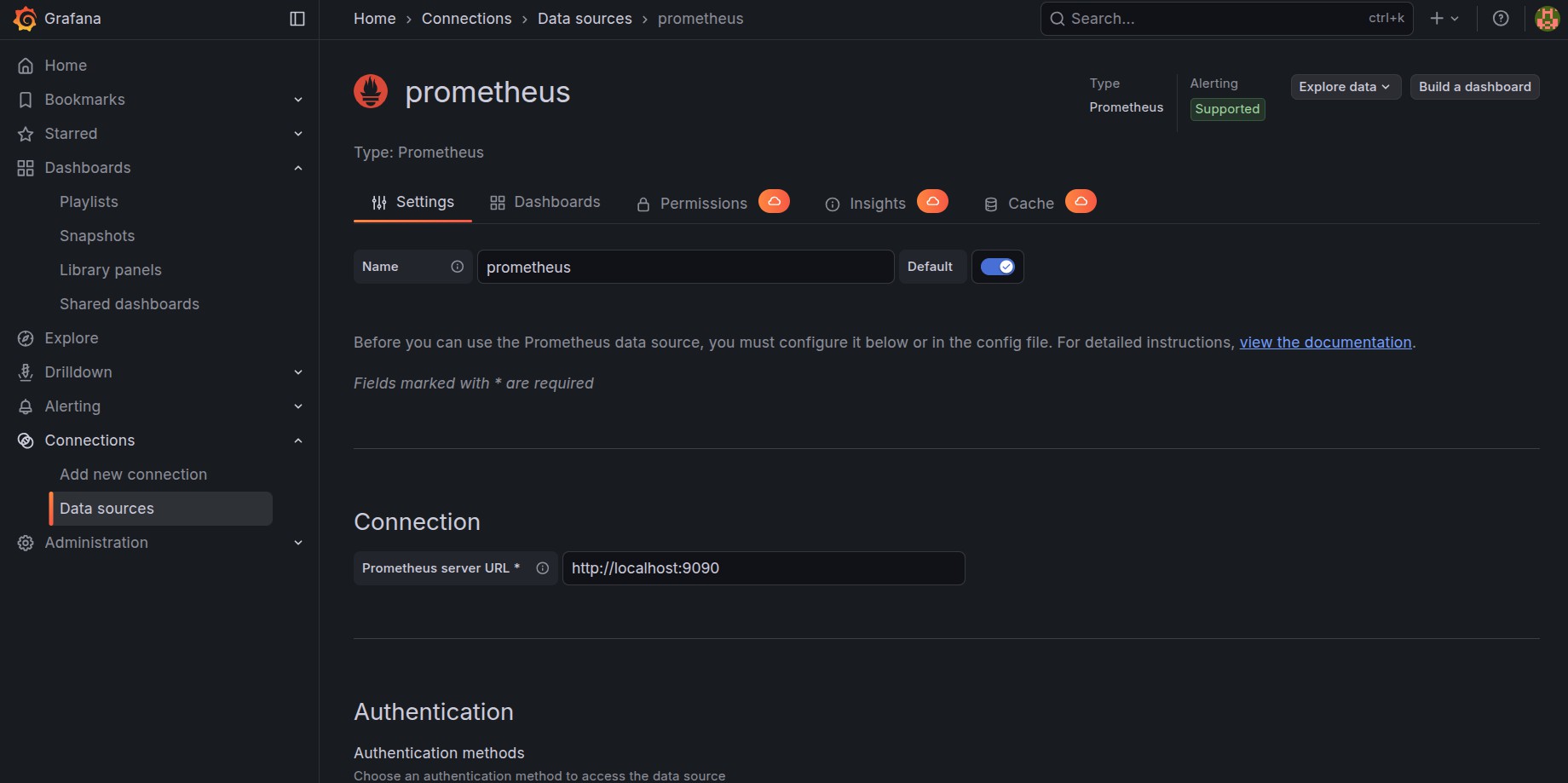The height and width of the screenshot is (783, 1568).
Task: Open the view the documentation link
Action: click(x=1325, y=343)
